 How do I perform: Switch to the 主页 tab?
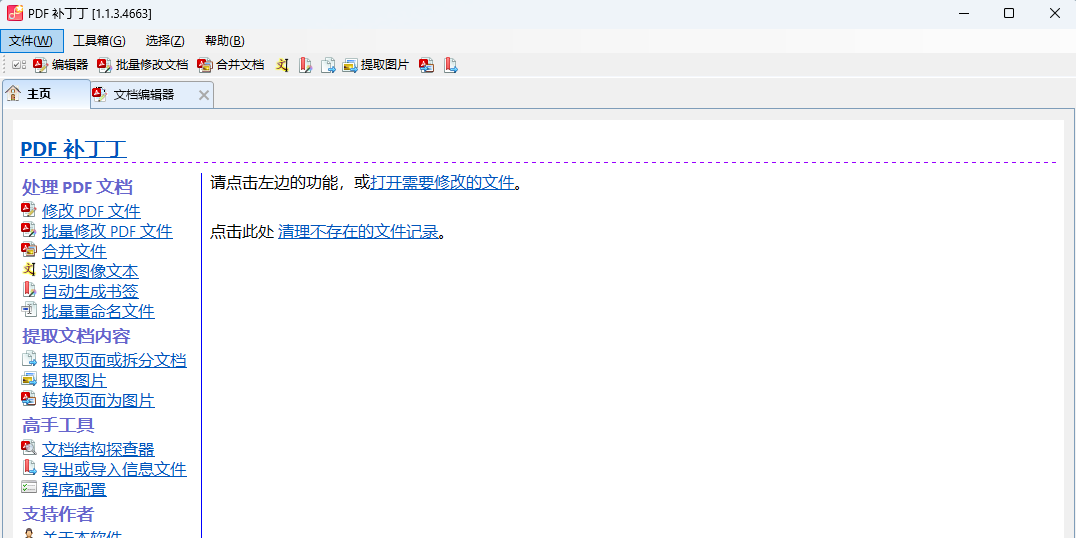click(x=46, y=94)
